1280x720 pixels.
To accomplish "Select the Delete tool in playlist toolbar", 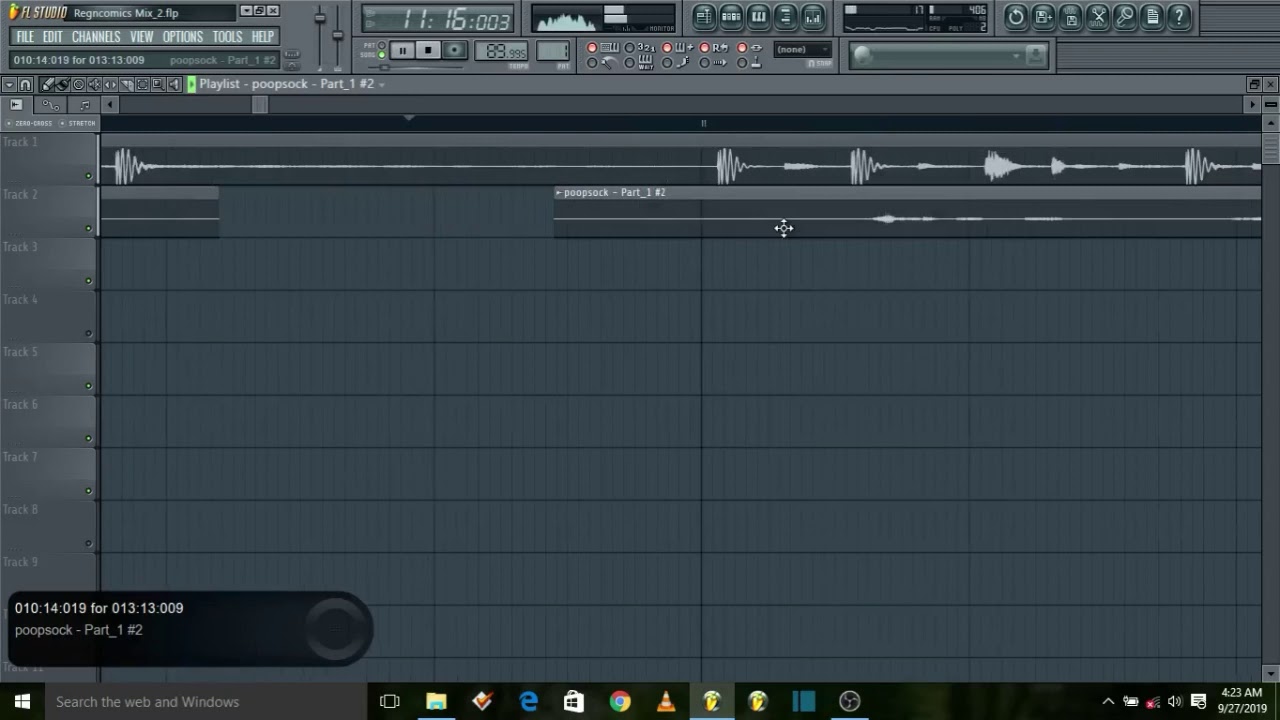I will click(79, 84).
